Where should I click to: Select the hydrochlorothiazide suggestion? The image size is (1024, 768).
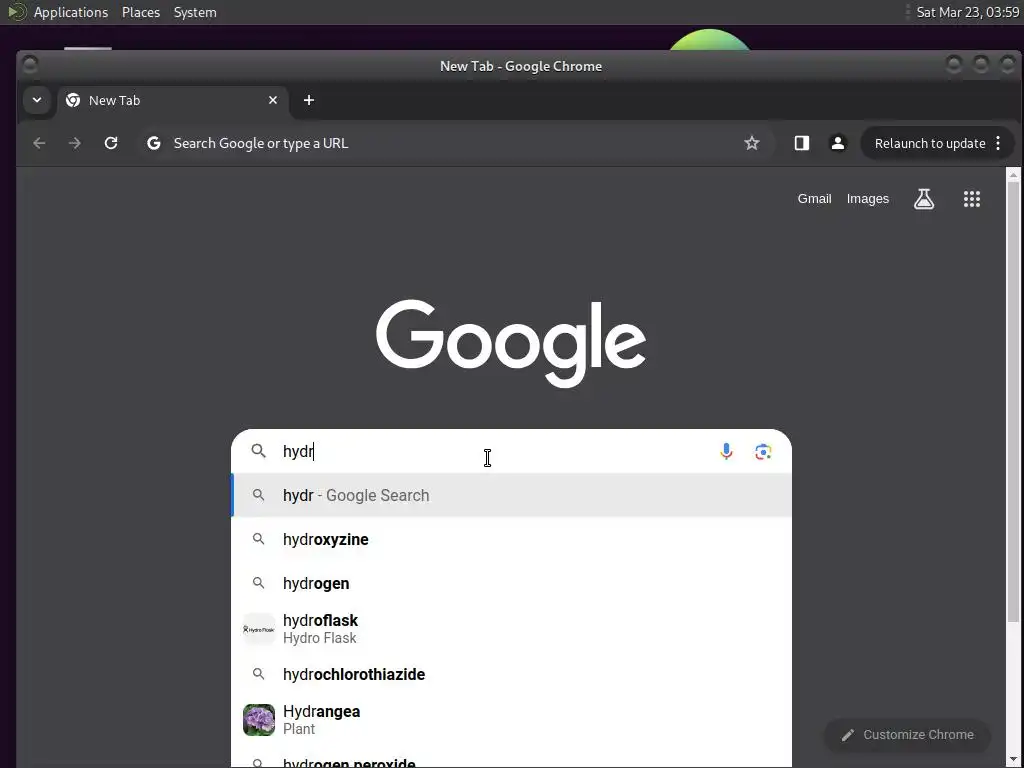(511, 674)
